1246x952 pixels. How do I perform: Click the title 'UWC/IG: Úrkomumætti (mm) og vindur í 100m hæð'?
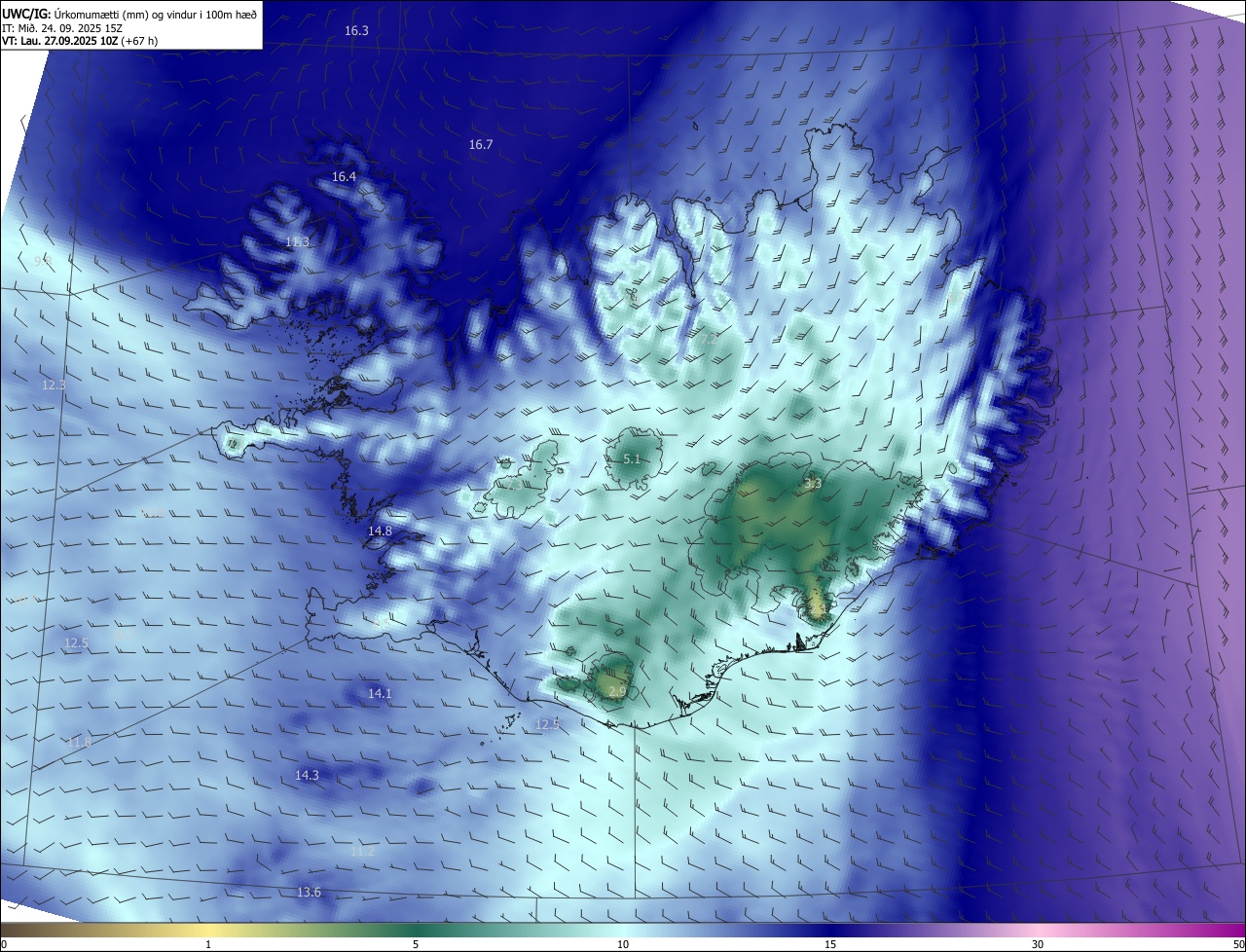coord(129,13)
